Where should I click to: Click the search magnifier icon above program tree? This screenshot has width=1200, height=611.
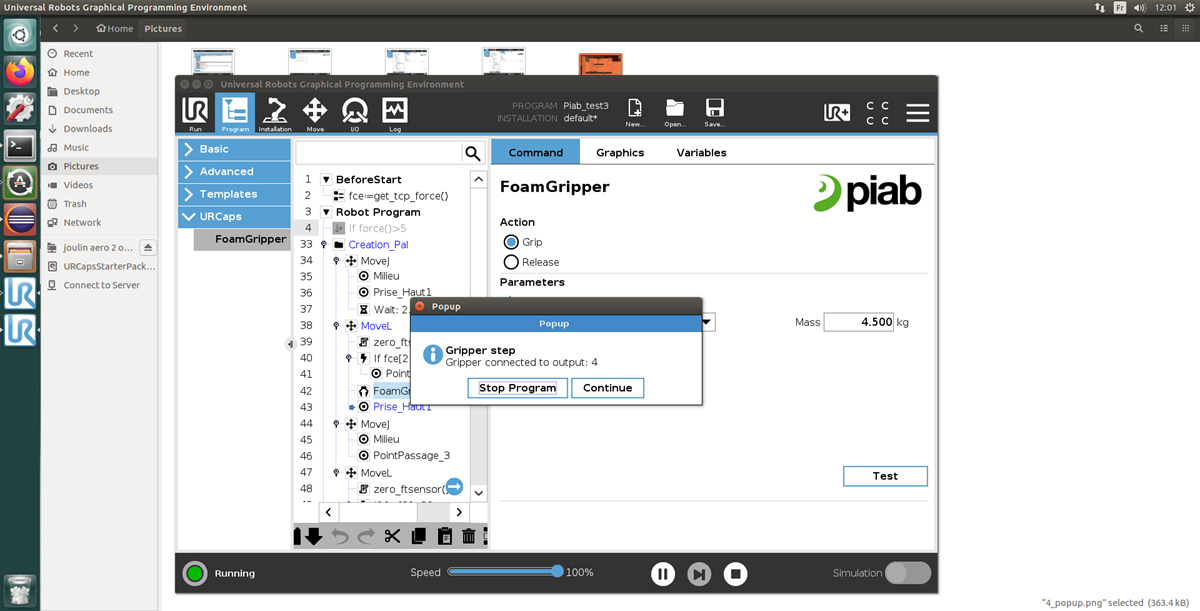[x=472, y=152]
